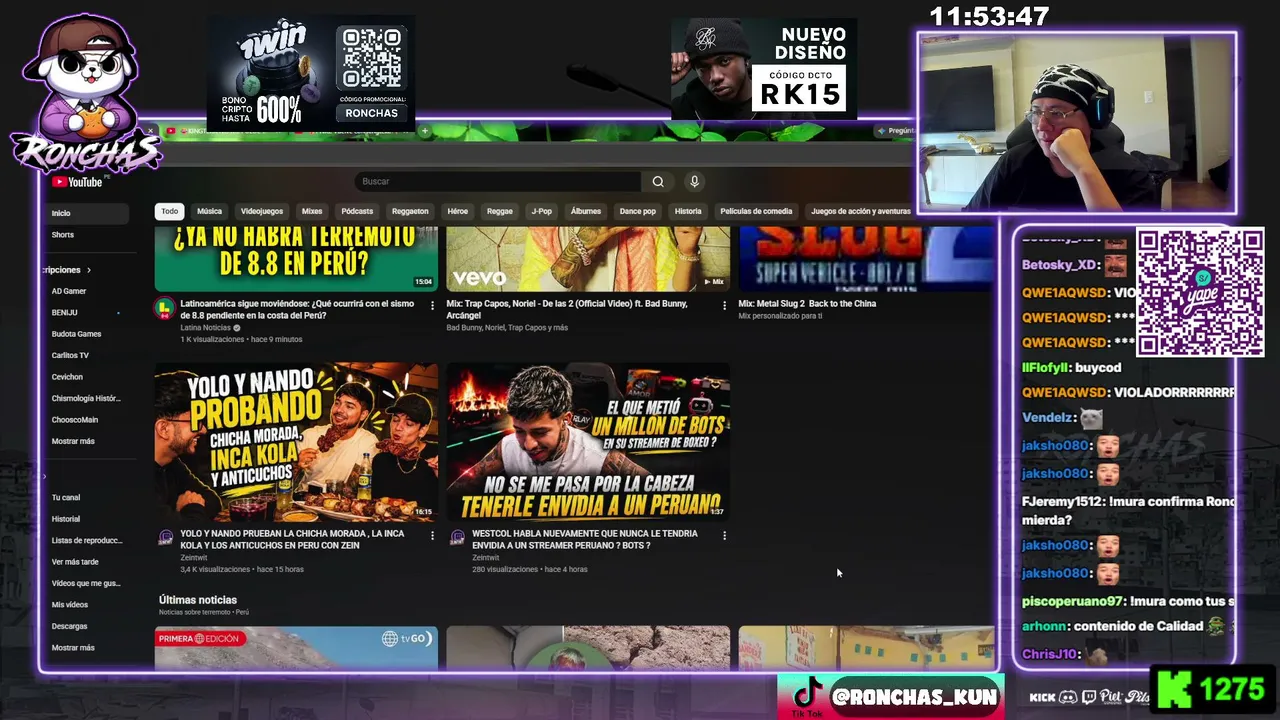Play the Un Millón de Bots thumbnail
The width and height of the screenshot is (1280, 720).
pyautogui.click(x=588, y=442)
